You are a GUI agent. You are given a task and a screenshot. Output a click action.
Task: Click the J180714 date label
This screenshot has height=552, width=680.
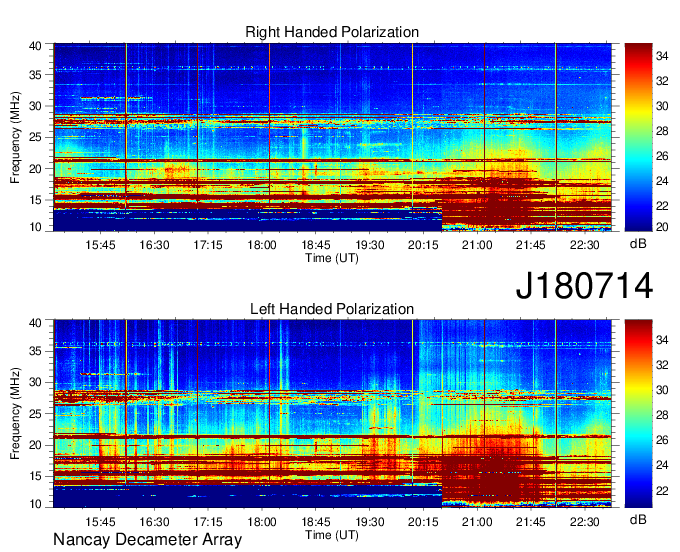coord(584,286)
